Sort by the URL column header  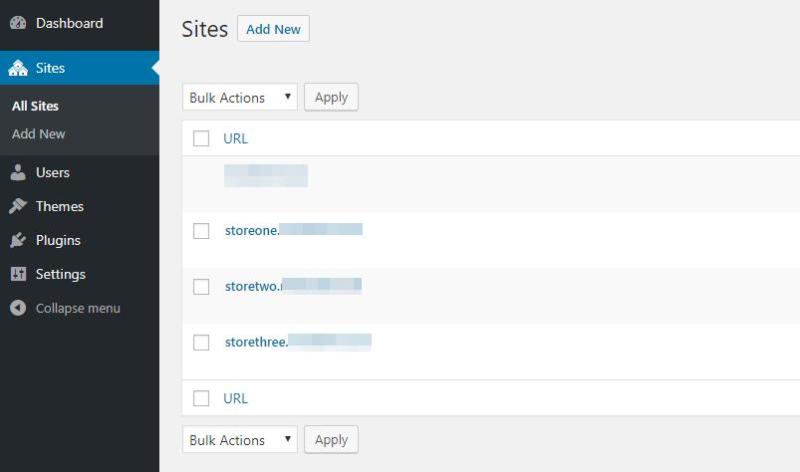[236, 139]
